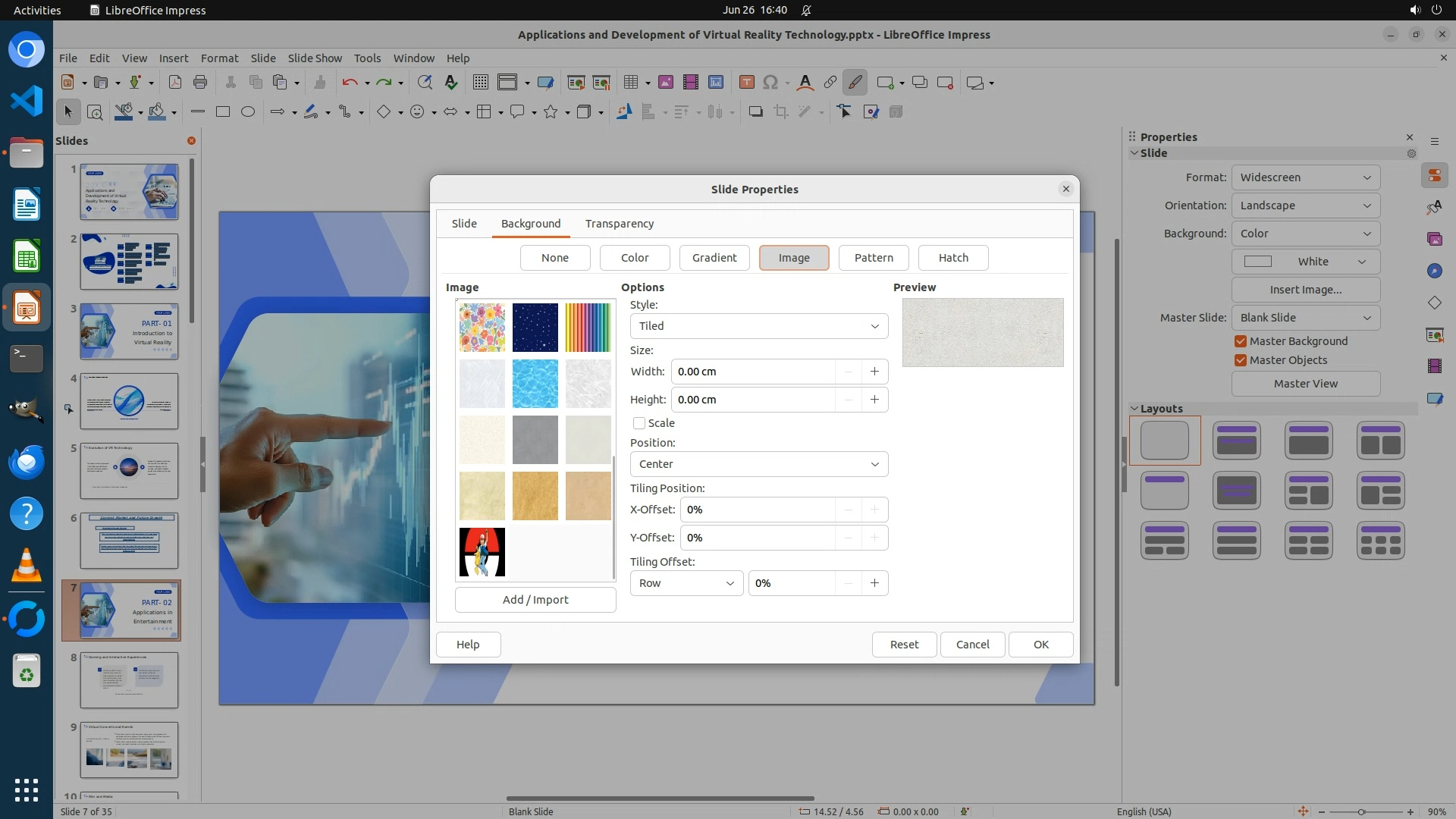Open the Style dropdown showing Tiled
1456x819 pixels.
(758, 326)
